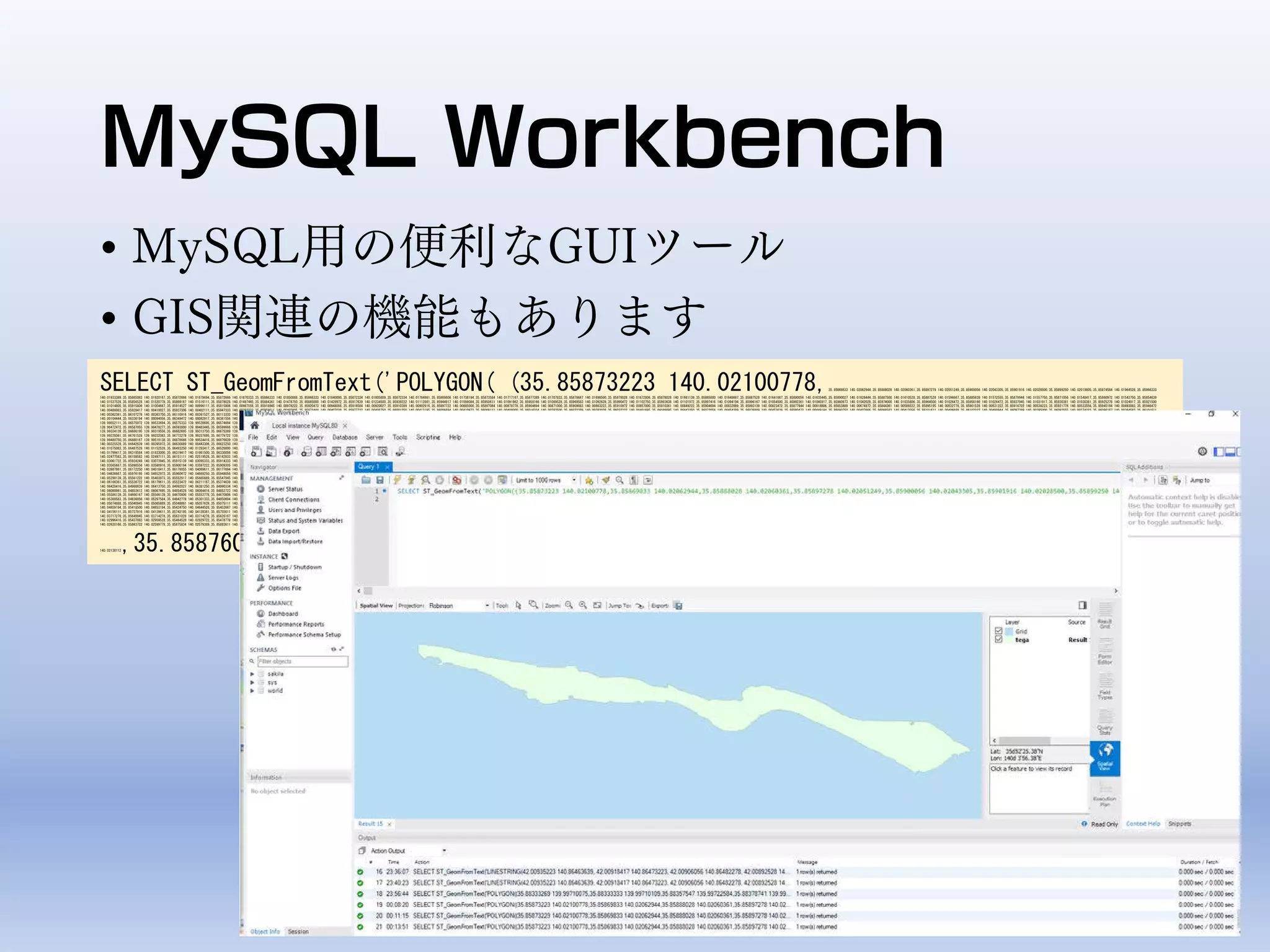
Task: Toggle autocommit mode icon
Action: 502,480
